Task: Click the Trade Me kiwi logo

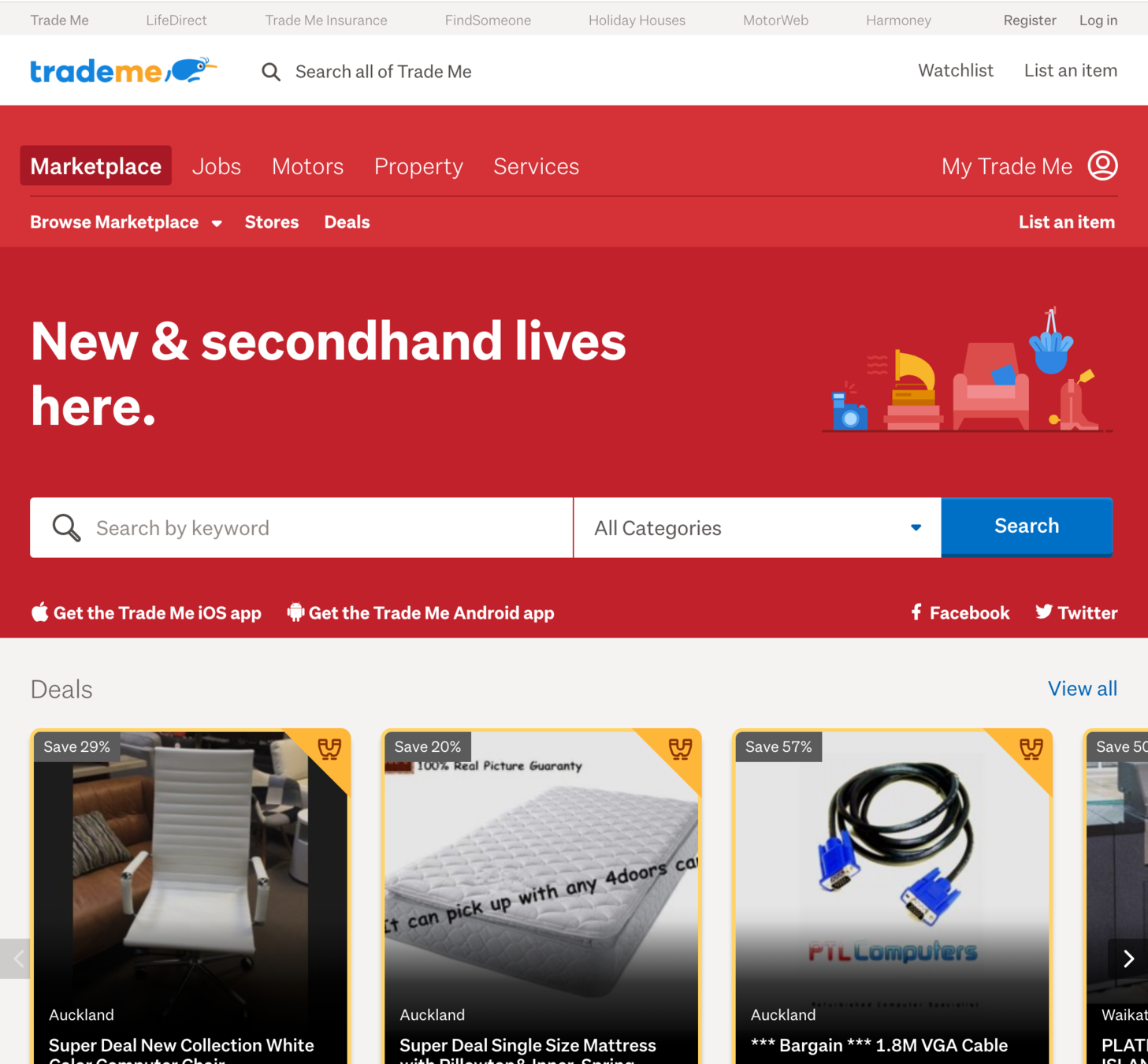Action: pos(123,71)
